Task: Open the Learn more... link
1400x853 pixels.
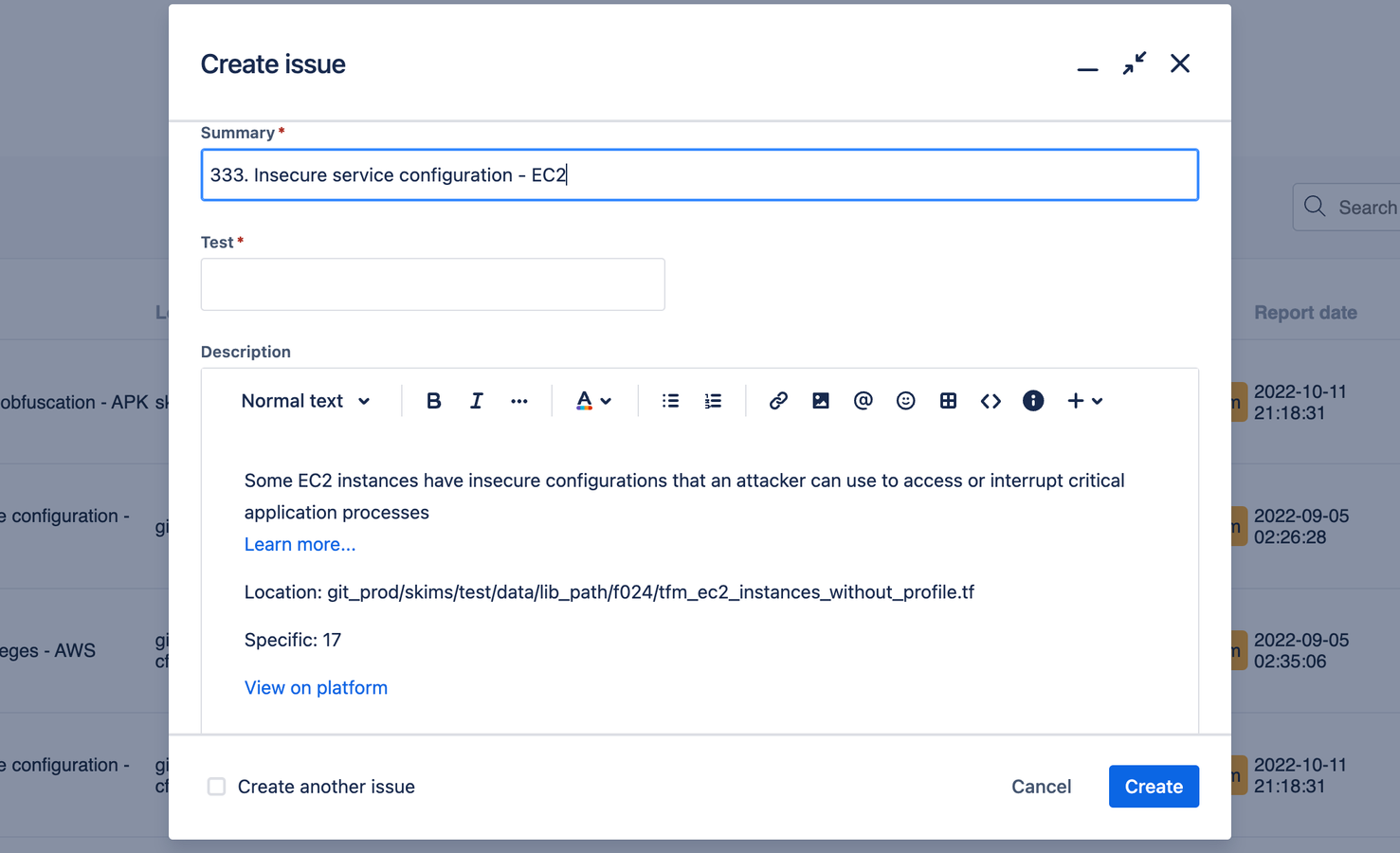Action: tap(300, 544)
